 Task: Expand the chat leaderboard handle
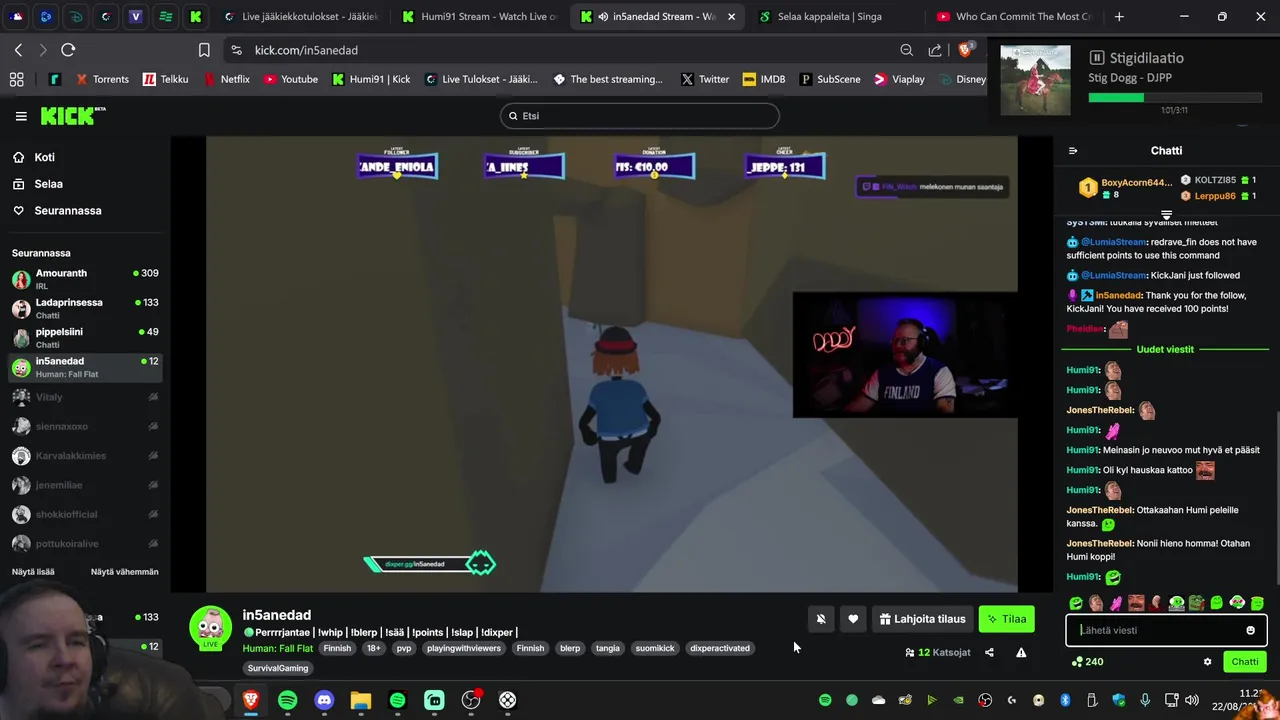1166,215
